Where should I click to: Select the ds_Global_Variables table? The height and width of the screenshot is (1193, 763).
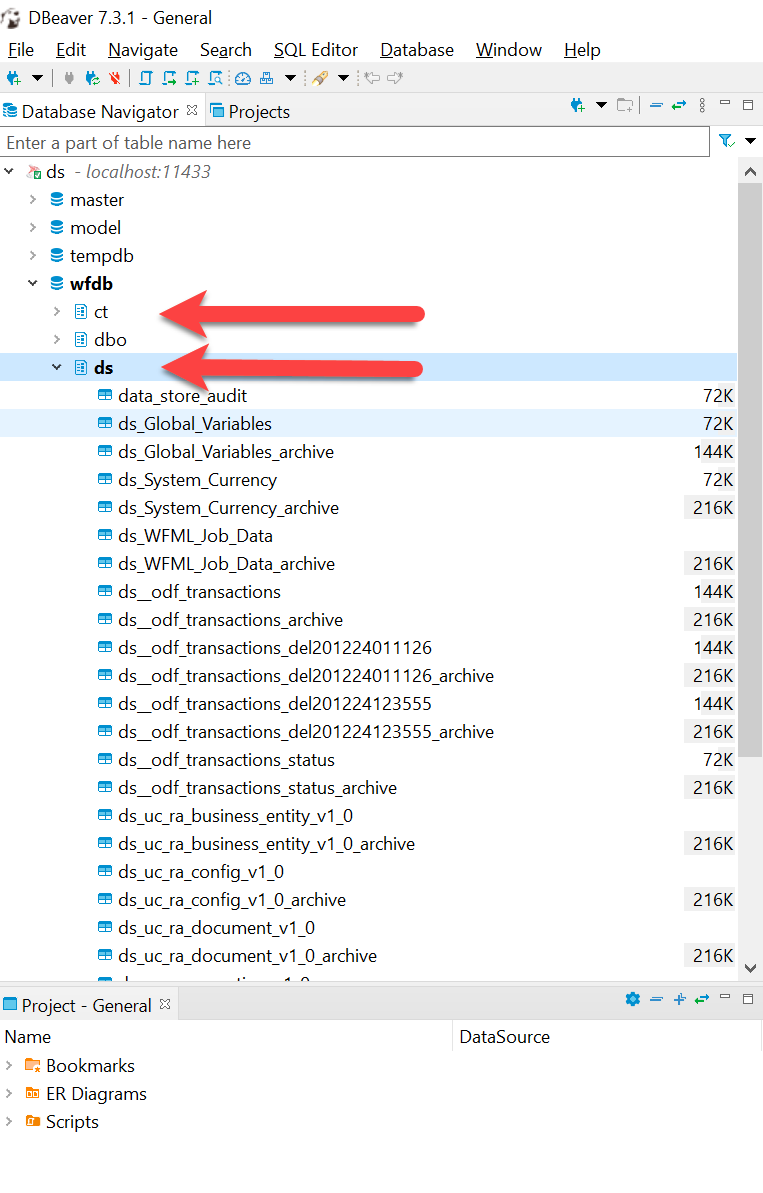pyautogui.click(x=195, y=424)
